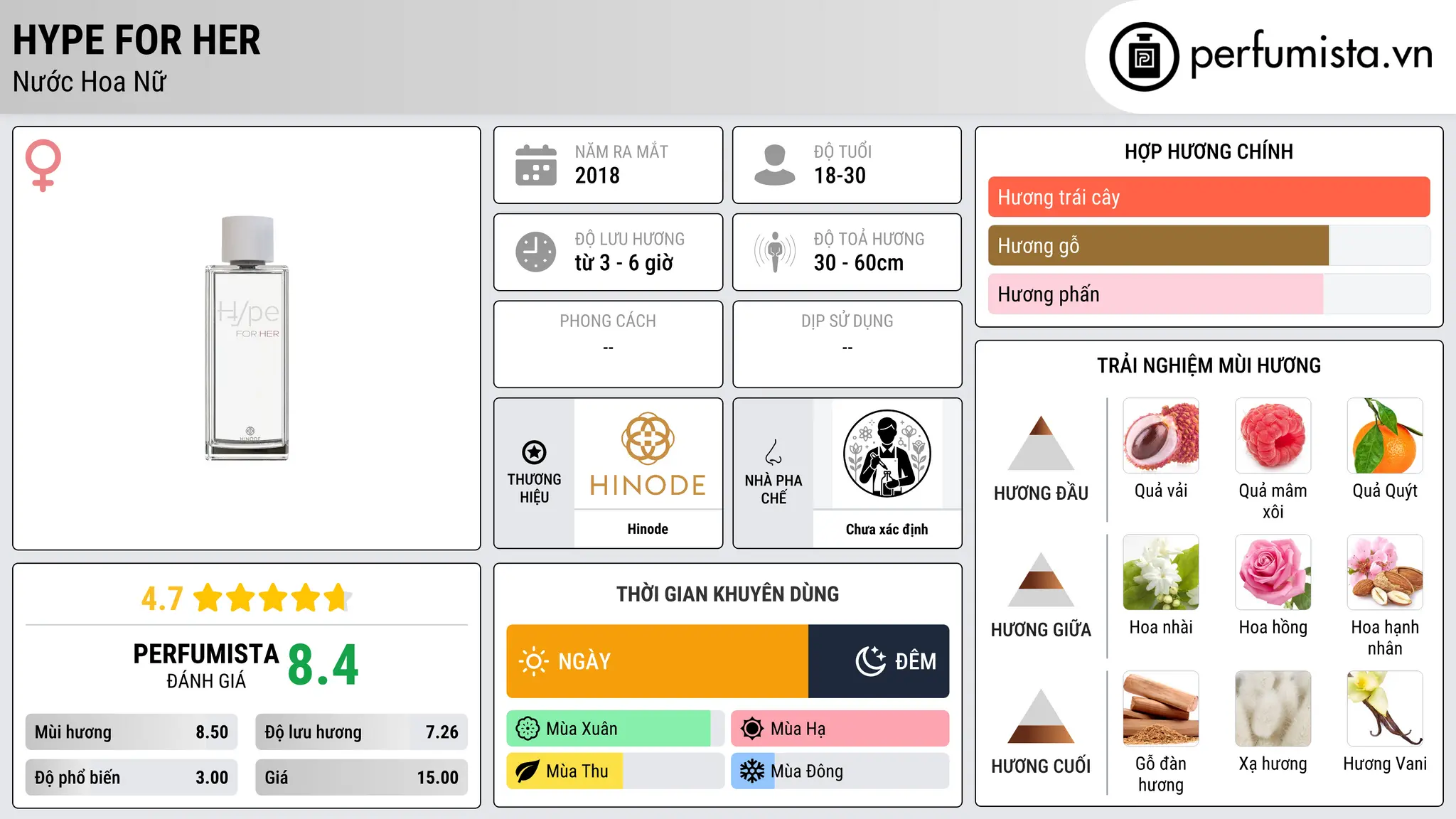Click the clock icon beside Độ lưu hương
Screen dimensions: 1456x819
(x=536, y=252)
